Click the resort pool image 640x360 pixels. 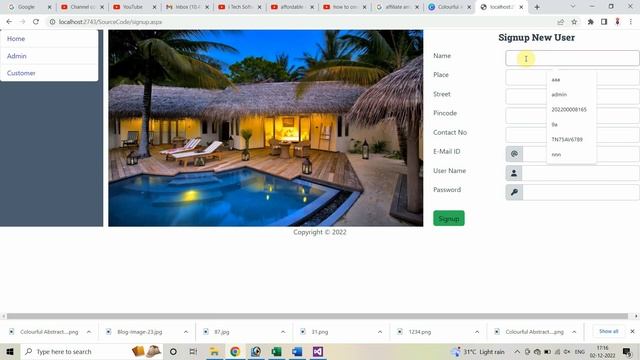(x=266, y=128)
